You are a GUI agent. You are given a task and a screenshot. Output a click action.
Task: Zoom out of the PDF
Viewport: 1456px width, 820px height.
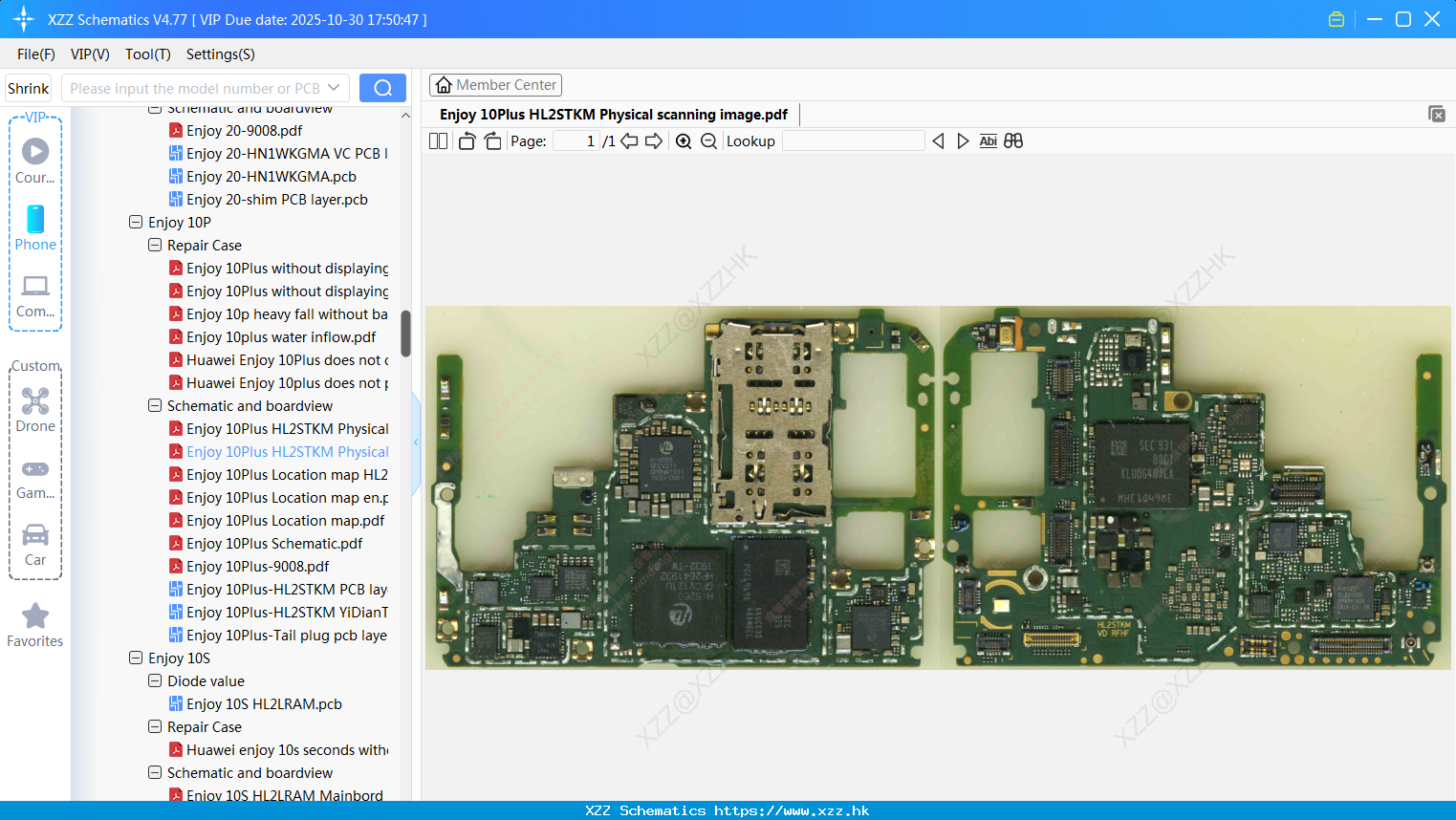708,141
